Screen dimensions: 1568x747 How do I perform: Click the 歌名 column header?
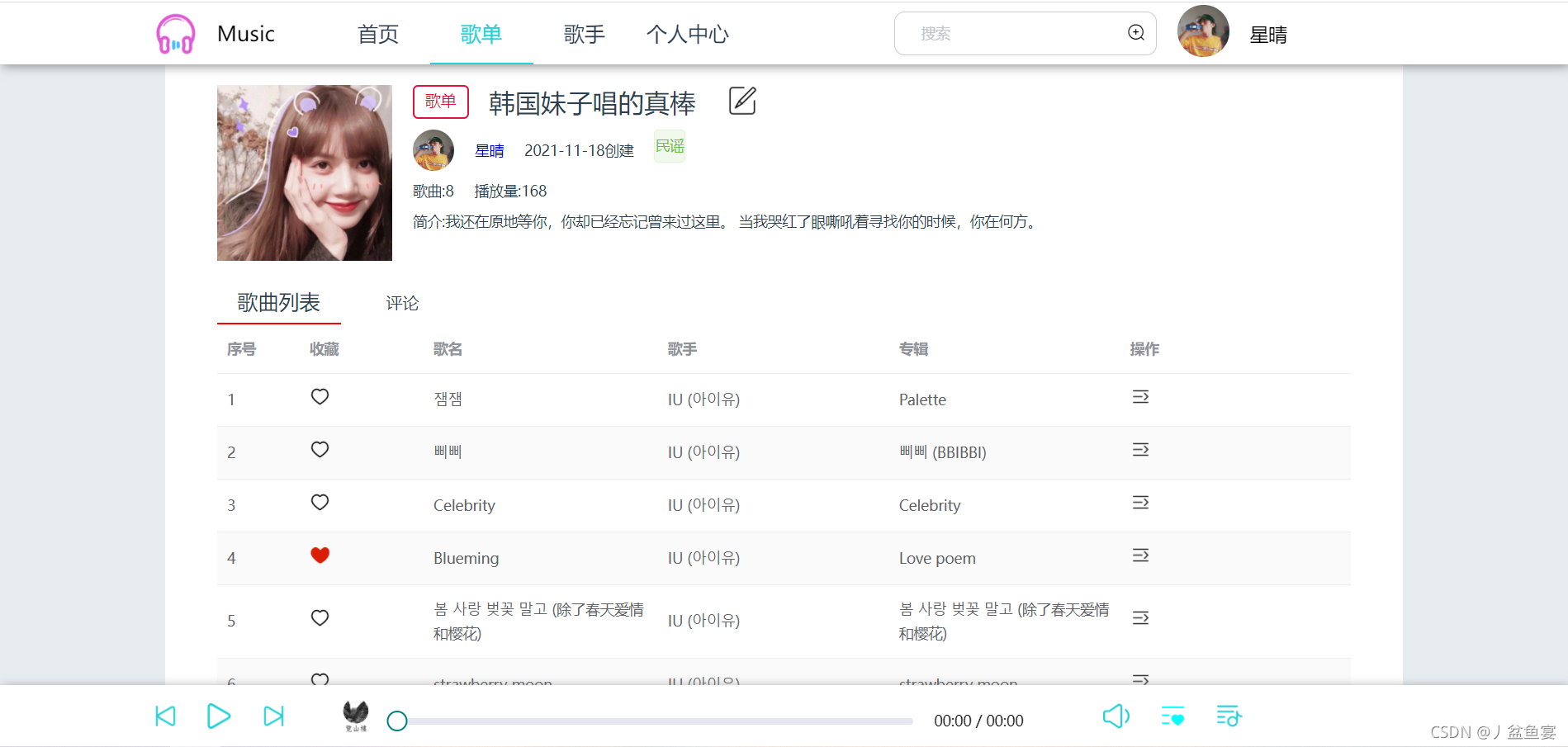pos(448,349)
